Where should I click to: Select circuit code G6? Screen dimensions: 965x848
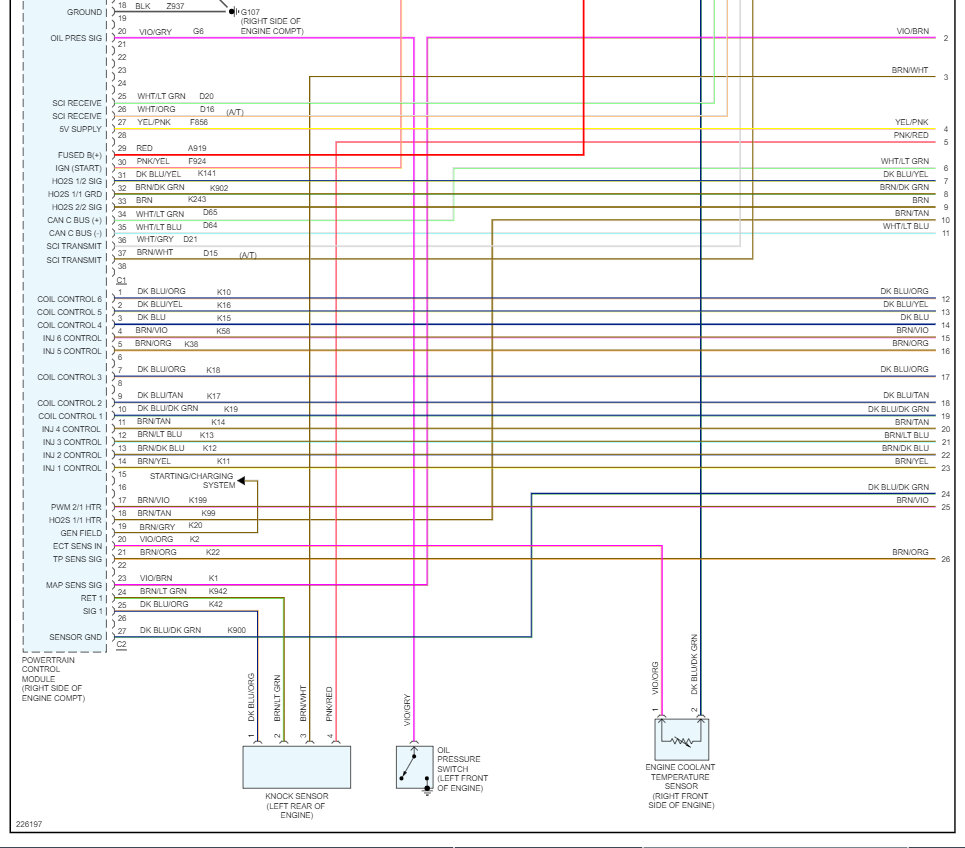(x=198, y=31)
